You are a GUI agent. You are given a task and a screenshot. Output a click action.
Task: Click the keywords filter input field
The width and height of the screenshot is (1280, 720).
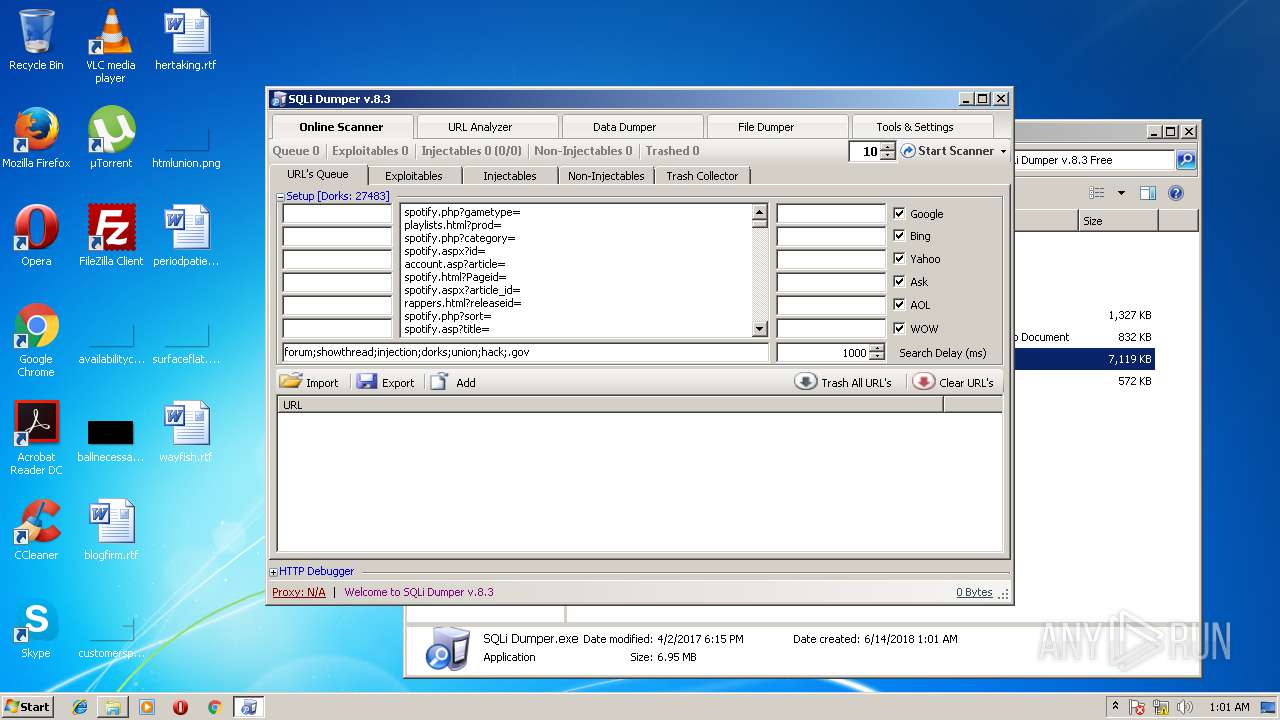point(526,352)
